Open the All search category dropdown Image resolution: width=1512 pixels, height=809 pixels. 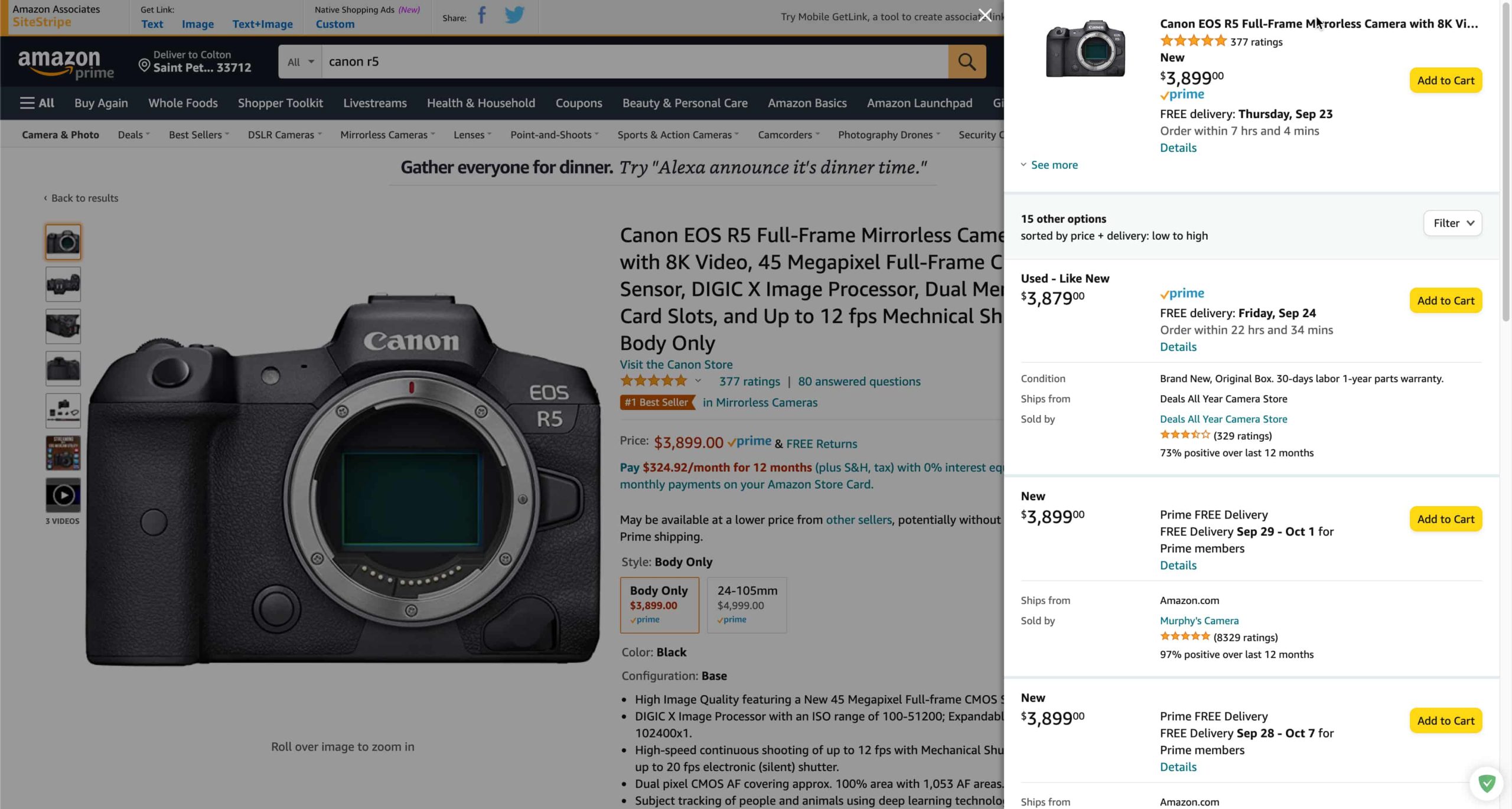pyautogui.click(x=299, y=61)
